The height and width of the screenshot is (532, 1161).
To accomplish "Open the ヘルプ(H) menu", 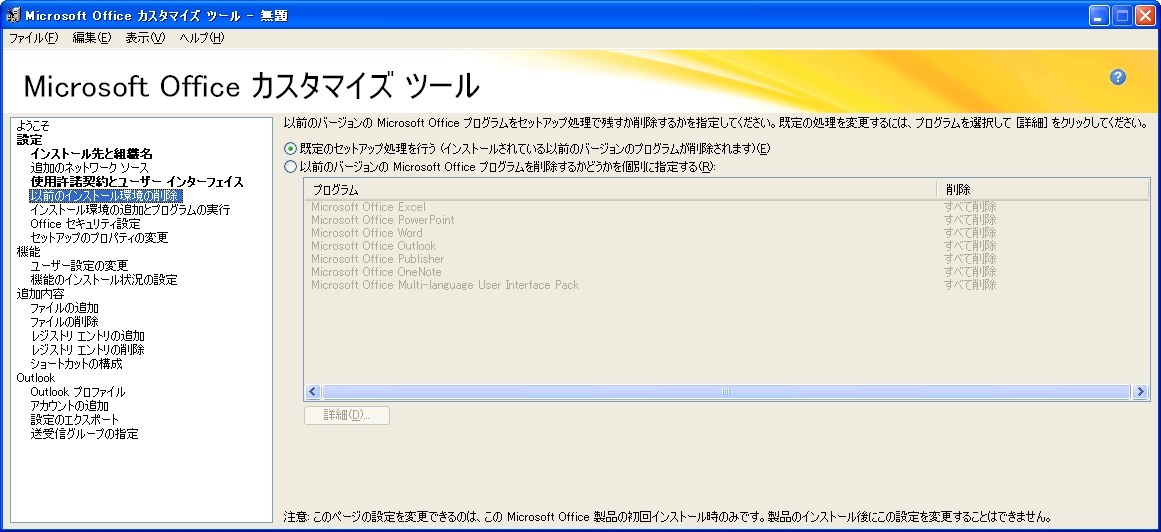I will point(201,38).
